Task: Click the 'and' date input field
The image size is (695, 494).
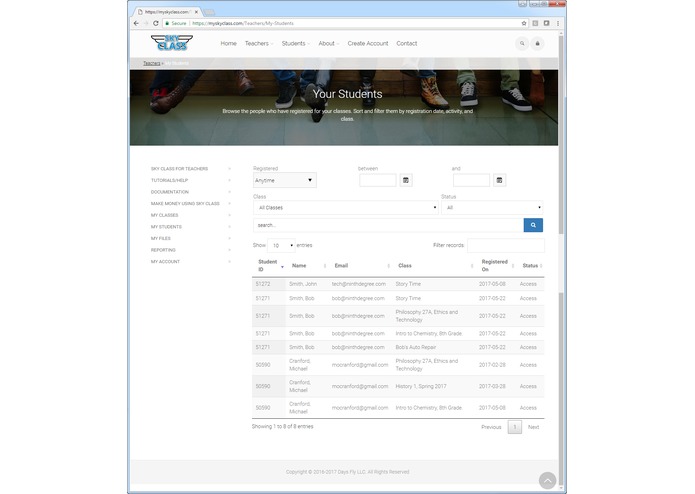Action: [472, 180]
